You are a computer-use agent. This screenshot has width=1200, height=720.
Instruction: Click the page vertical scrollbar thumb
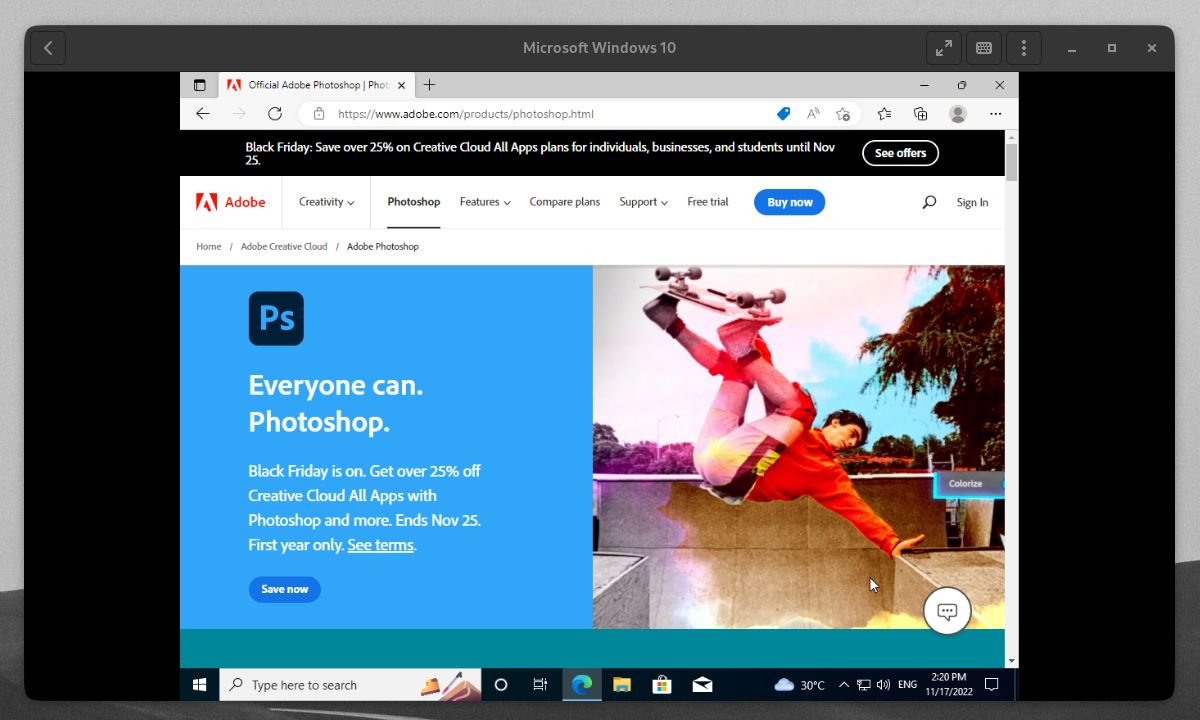pyautogui.click(x=1011, y=162)
